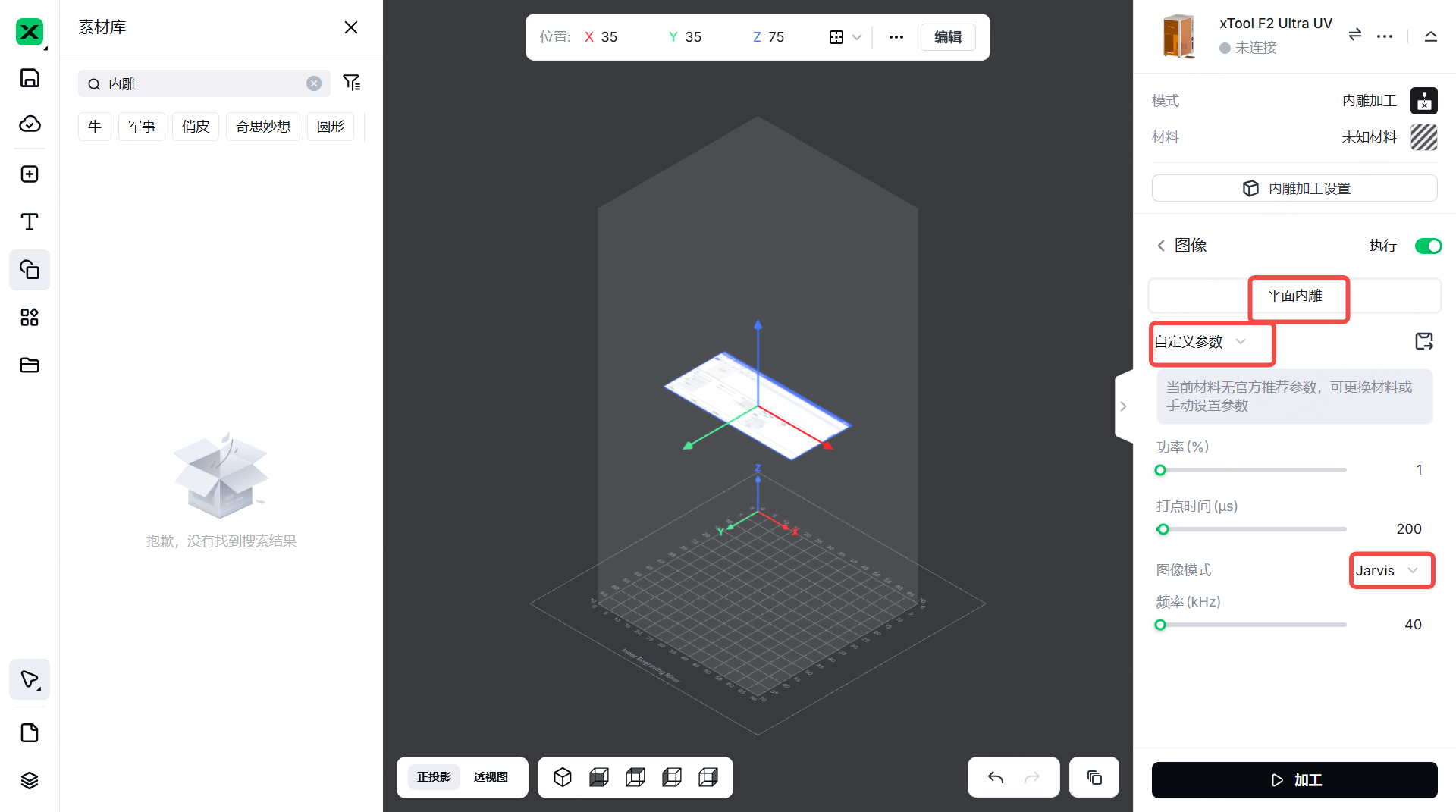The image size is (1456, 812).
Task: Click the filter icon beside search box
Action: pos(351,83)
